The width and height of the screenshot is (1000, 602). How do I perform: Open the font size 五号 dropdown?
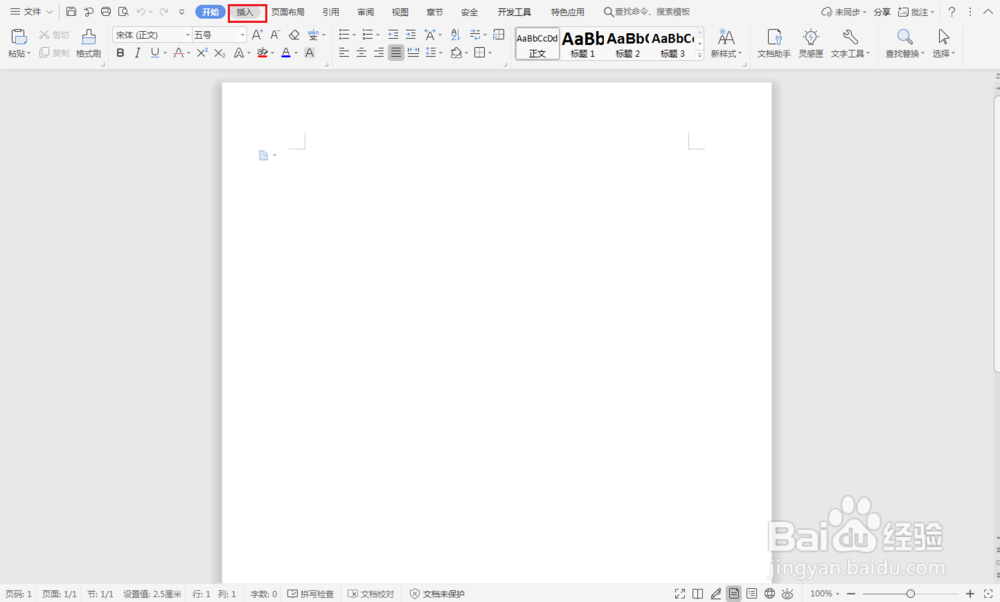[x=242, y=34]
